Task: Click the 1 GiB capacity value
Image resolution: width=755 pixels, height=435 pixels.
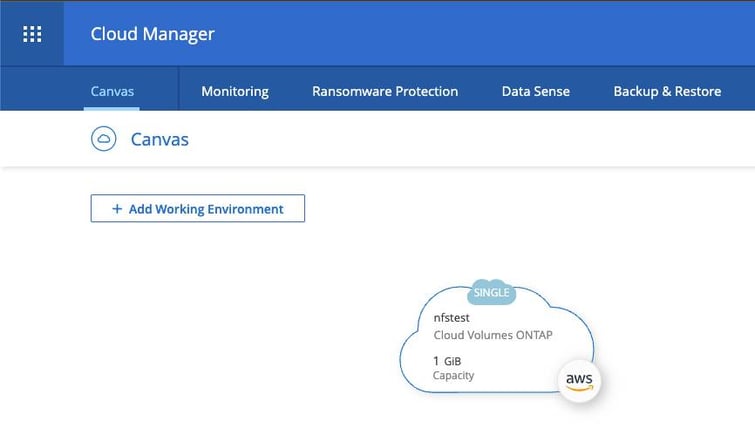Action: coord(447,360)
